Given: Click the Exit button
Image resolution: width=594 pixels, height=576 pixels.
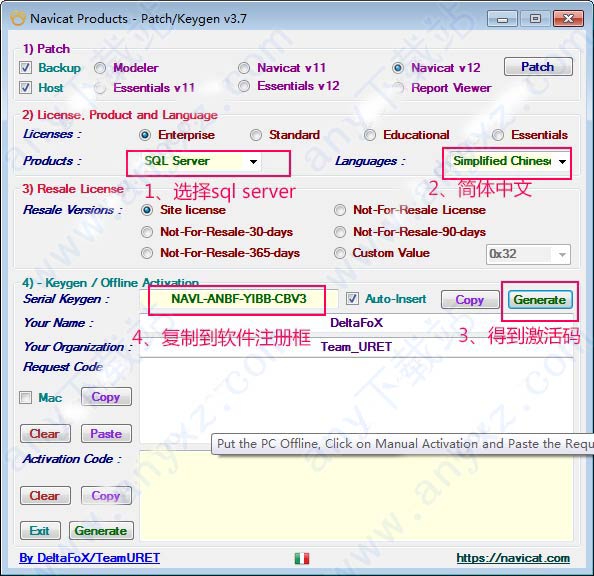Looking at the screenshot, I should [40, 531].
